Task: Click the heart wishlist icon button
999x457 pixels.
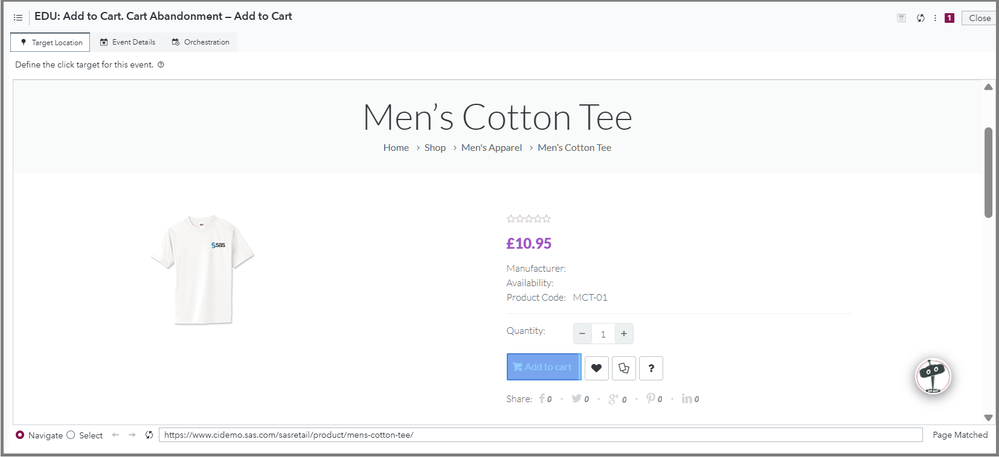Action: tap(597, 368)
